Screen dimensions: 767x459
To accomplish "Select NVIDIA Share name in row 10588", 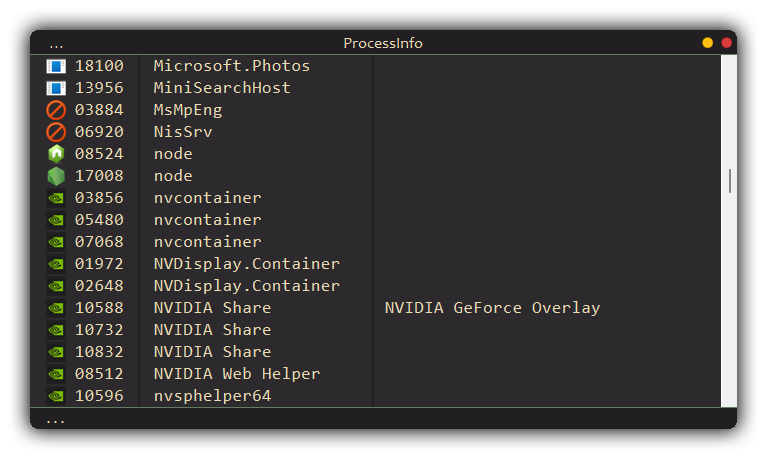I will (x=212, y=308).
